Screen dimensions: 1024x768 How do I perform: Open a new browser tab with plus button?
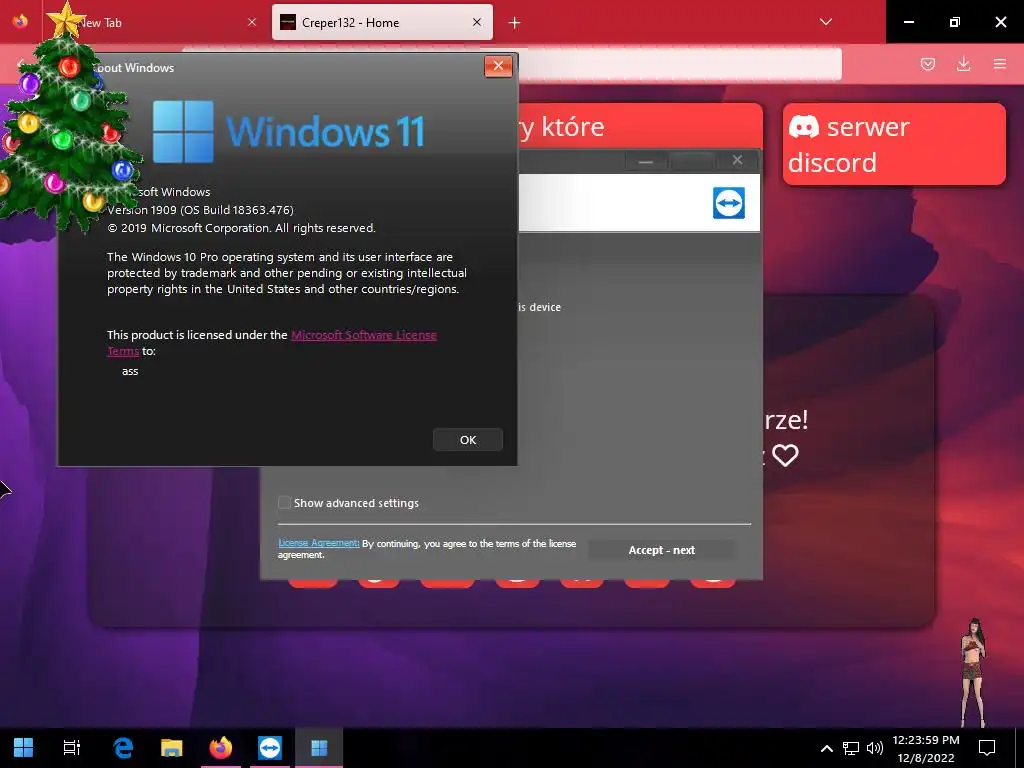pyautogui.click(x=515, y=23)
